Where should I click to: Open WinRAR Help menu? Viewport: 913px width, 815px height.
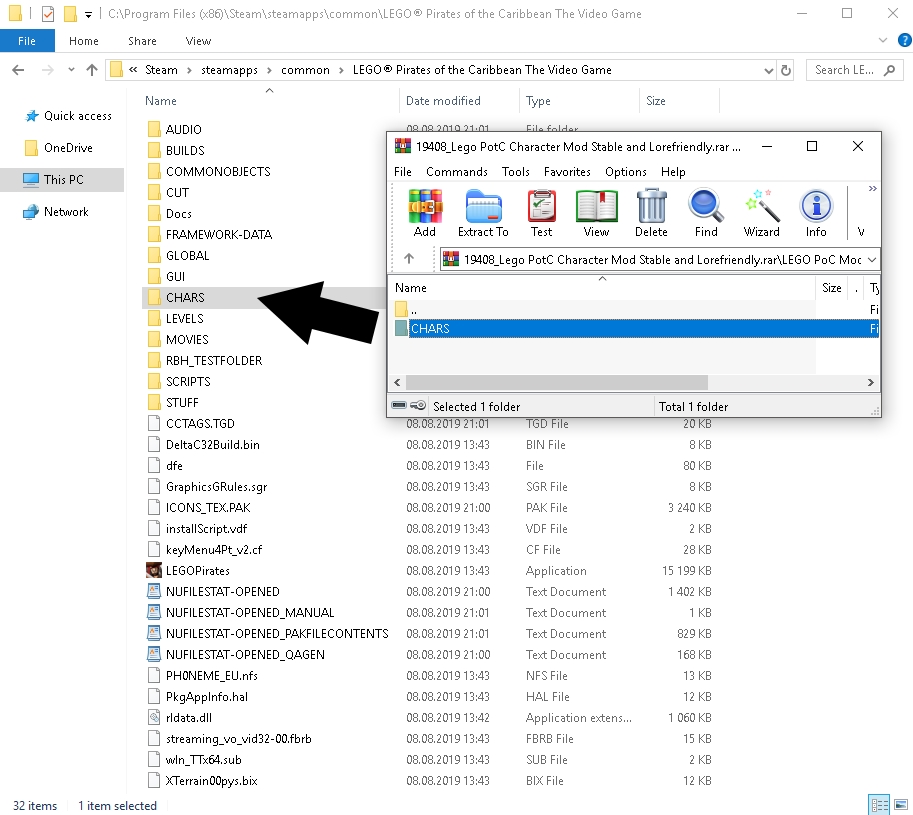pyautogui.click(x=673, y=172)
